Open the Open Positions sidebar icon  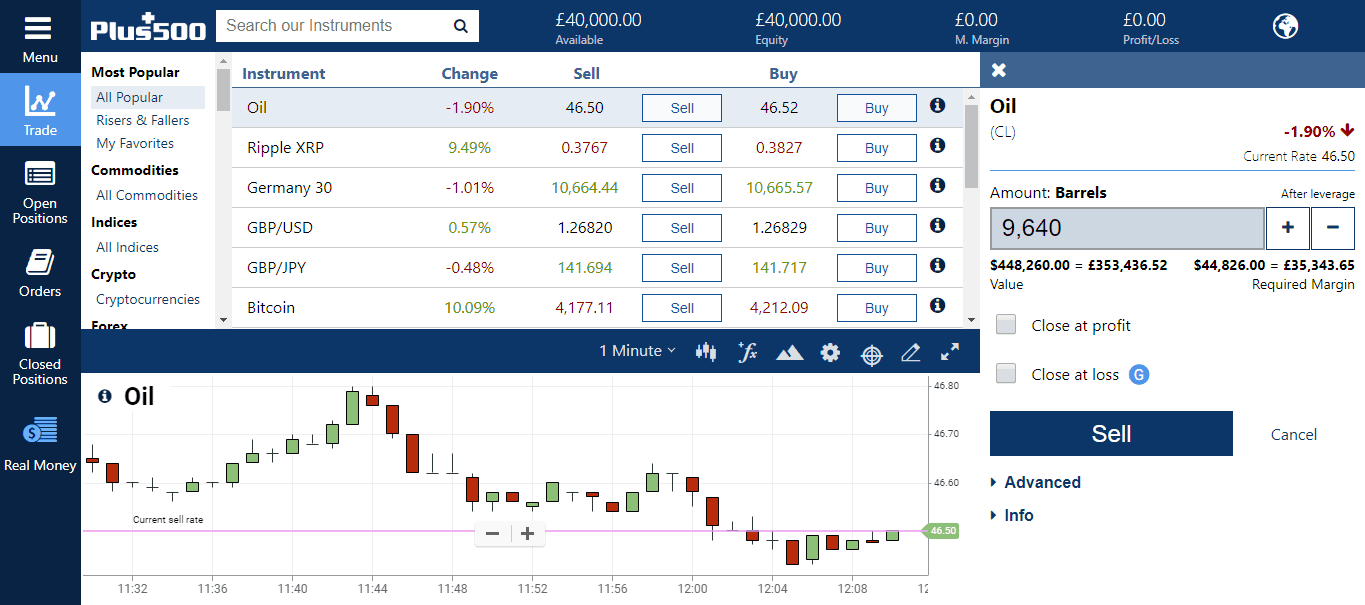point(40,174)
